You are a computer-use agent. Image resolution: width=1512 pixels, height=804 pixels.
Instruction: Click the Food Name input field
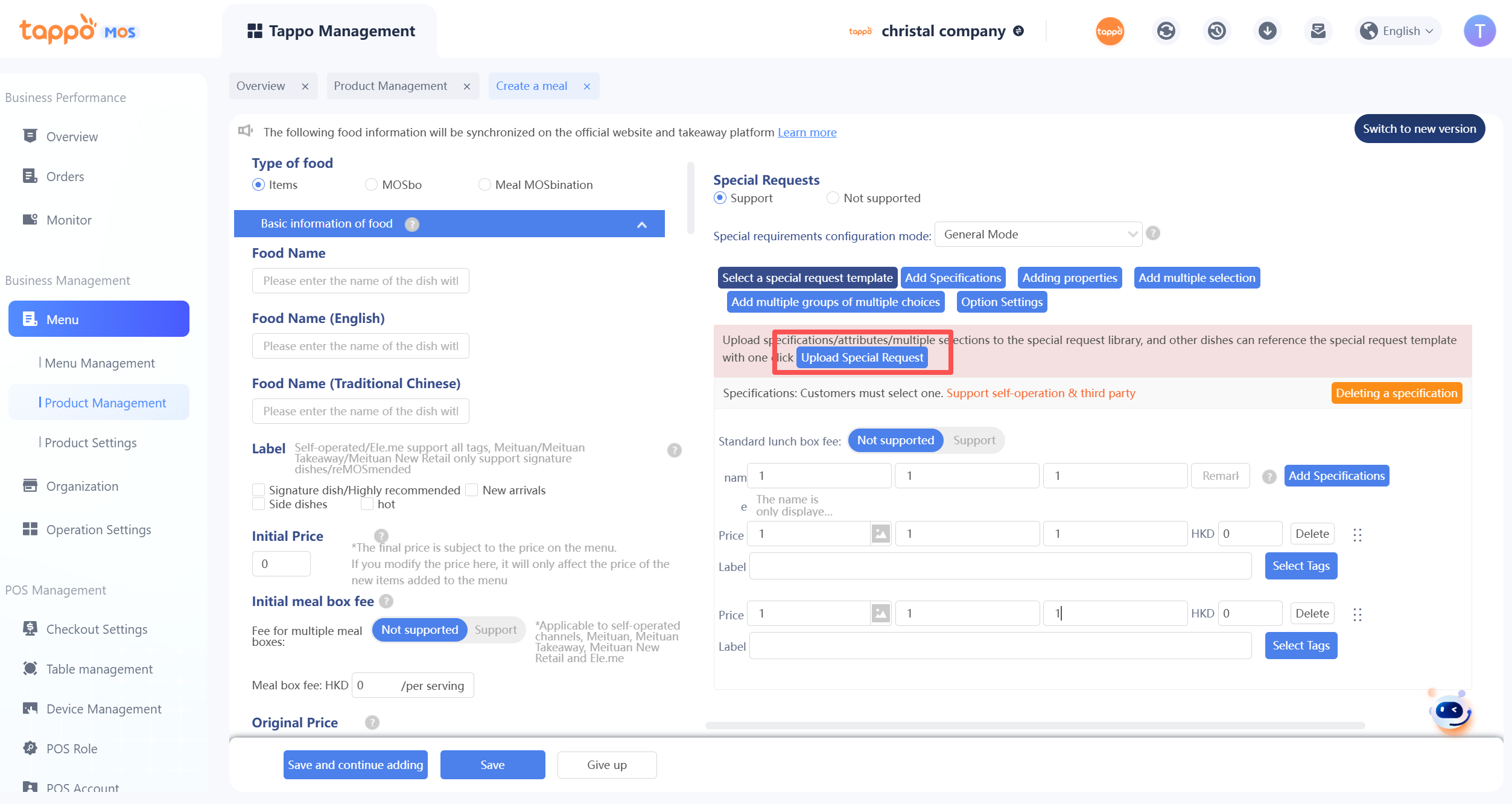[x=360, y=281]
